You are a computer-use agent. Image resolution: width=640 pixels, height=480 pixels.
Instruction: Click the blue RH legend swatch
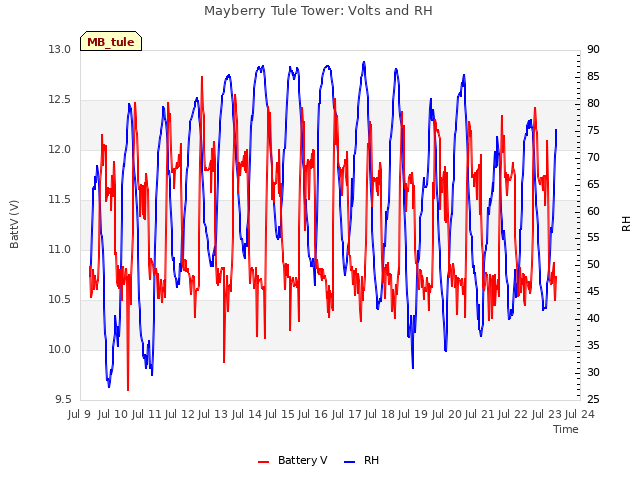point(350,462)
